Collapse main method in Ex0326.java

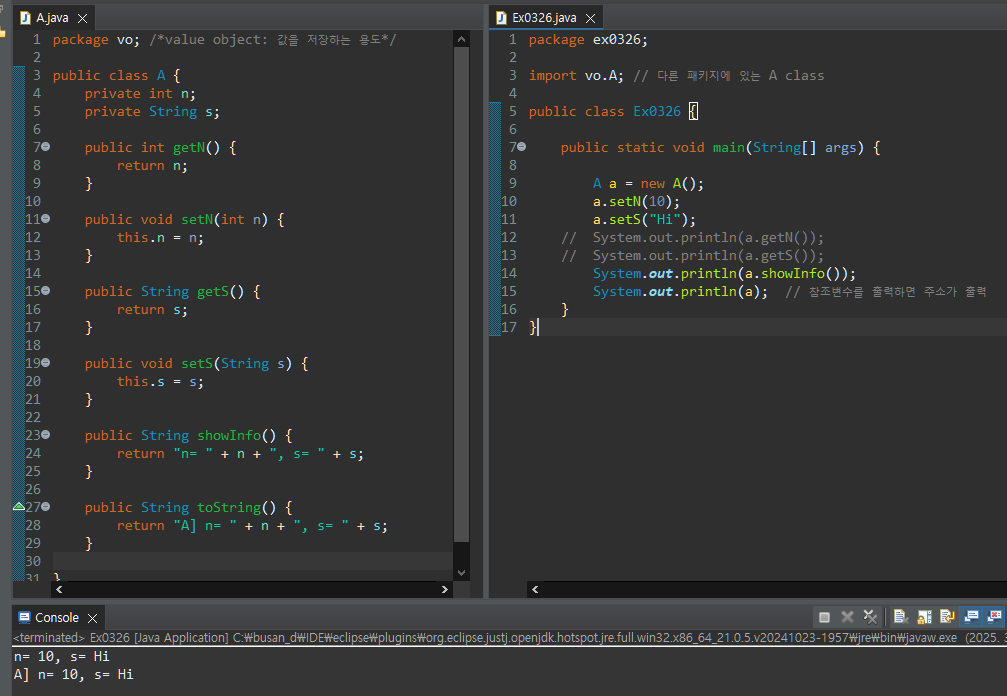tap(521, 147)
